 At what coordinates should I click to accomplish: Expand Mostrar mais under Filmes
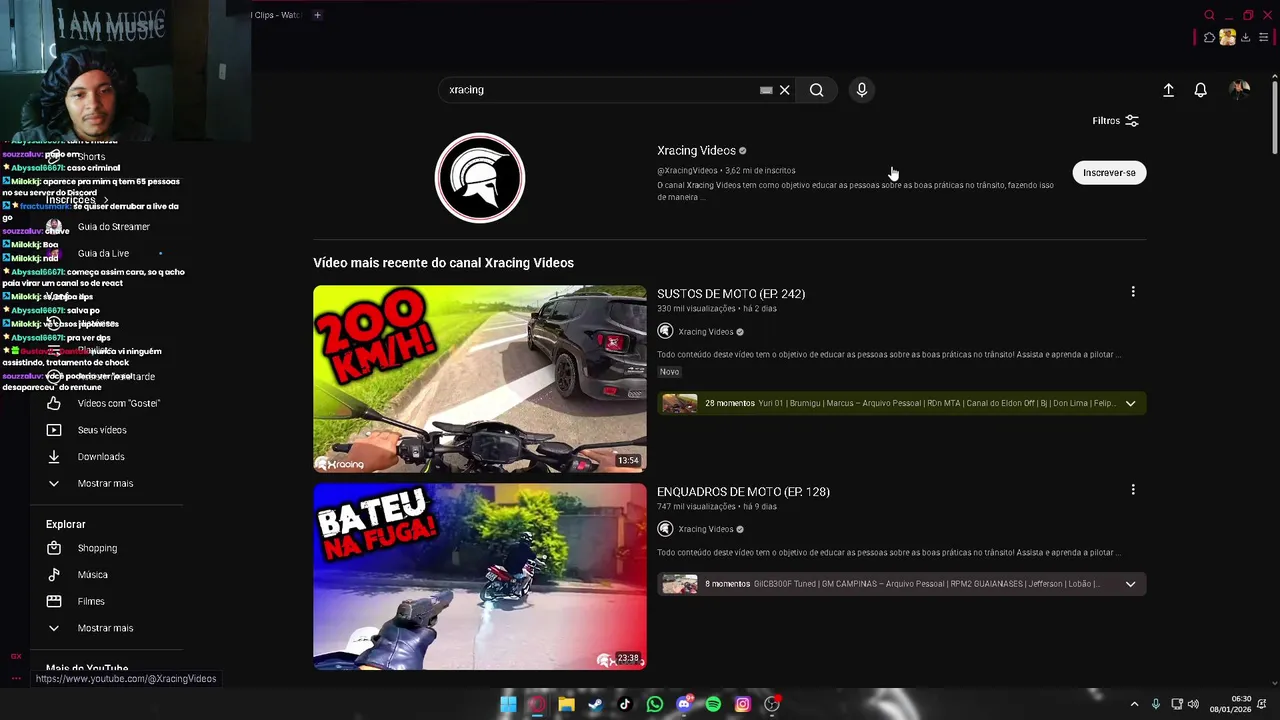(106, 628)
